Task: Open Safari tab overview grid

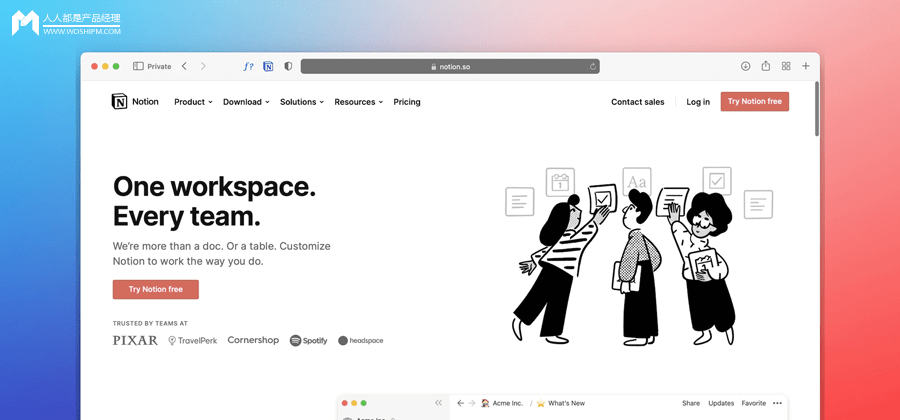Action: tap(786, 66)
